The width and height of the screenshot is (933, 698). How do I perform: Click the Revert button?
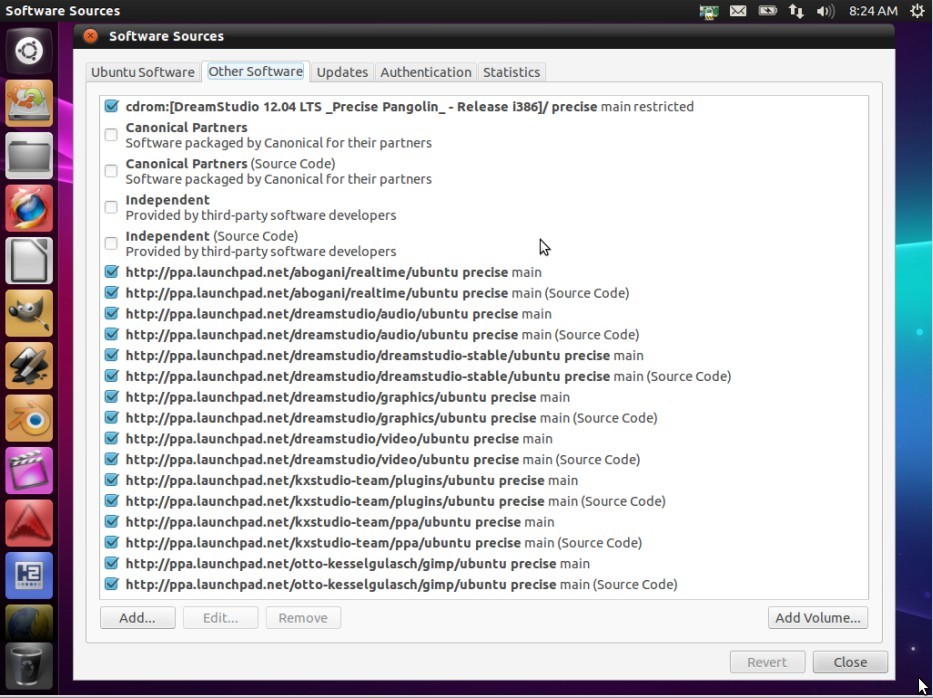767,662
